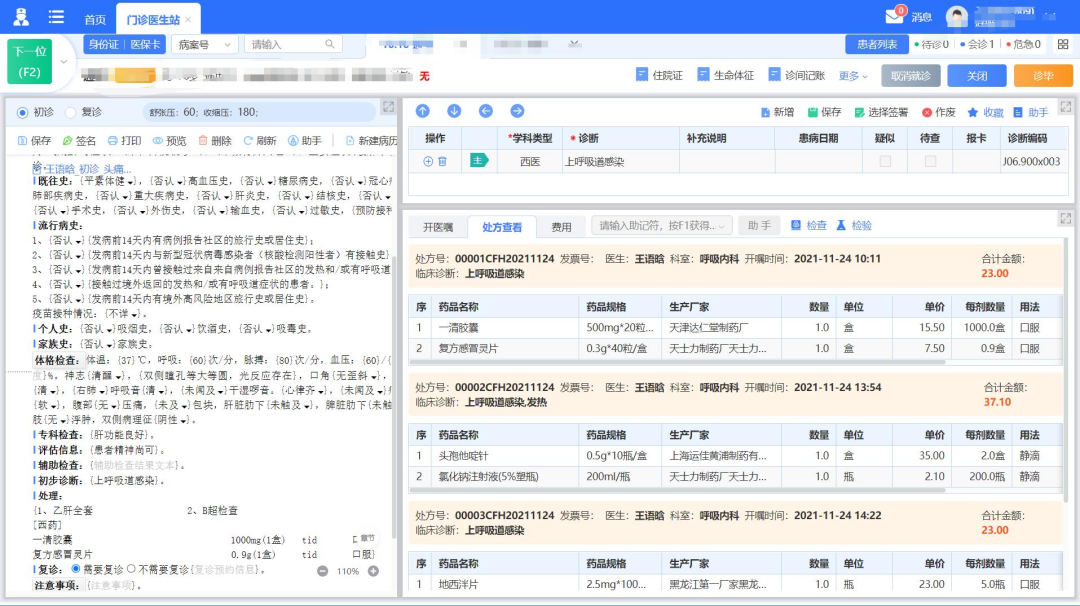1080x606 pixels.
Task: Click the search magnifier in 请输入 box
Action: click(330, 44)
